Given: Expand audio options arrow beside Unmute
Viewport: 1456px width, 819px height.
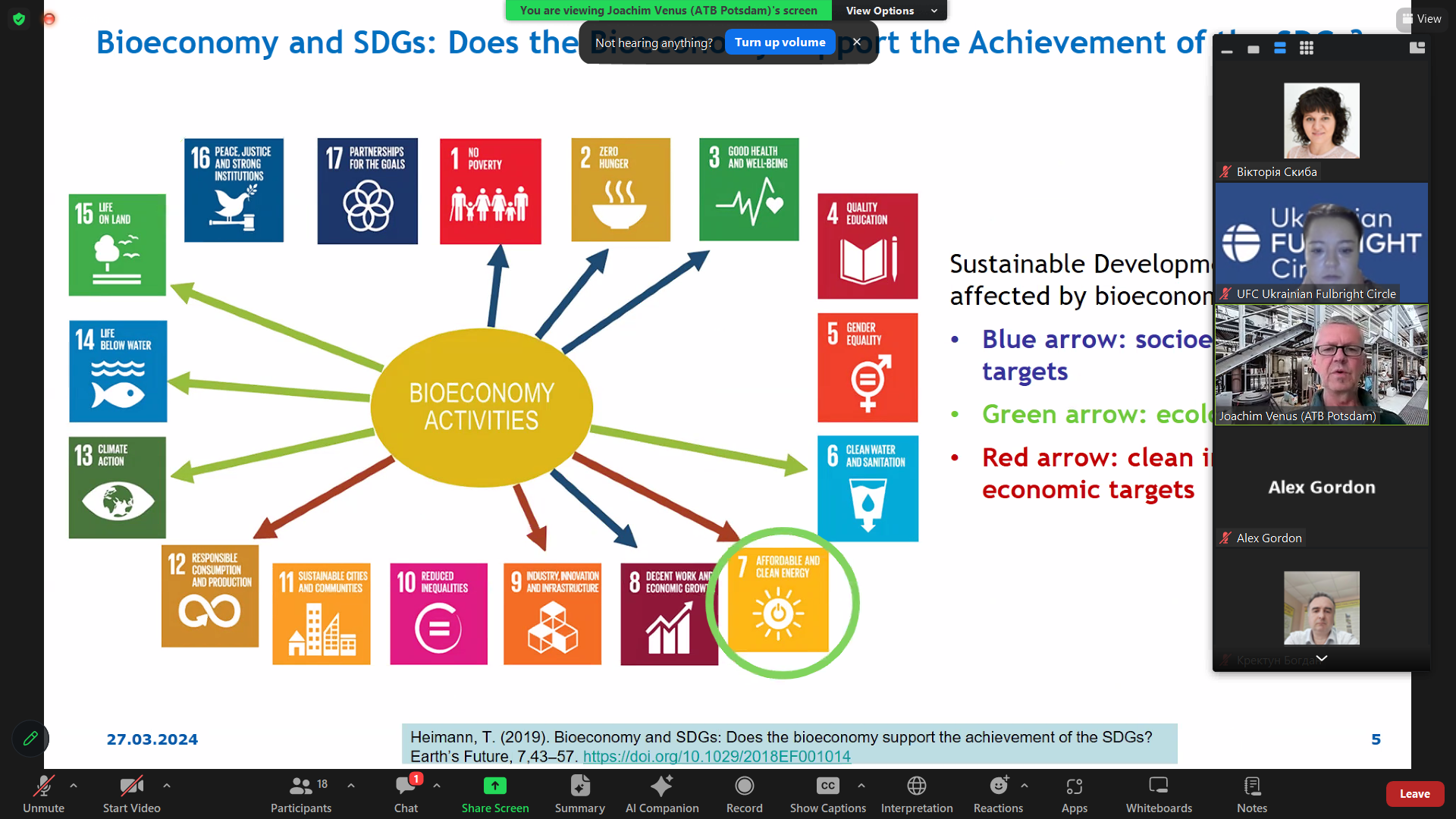Looking at the screenshot, I should tap(74, 786).
